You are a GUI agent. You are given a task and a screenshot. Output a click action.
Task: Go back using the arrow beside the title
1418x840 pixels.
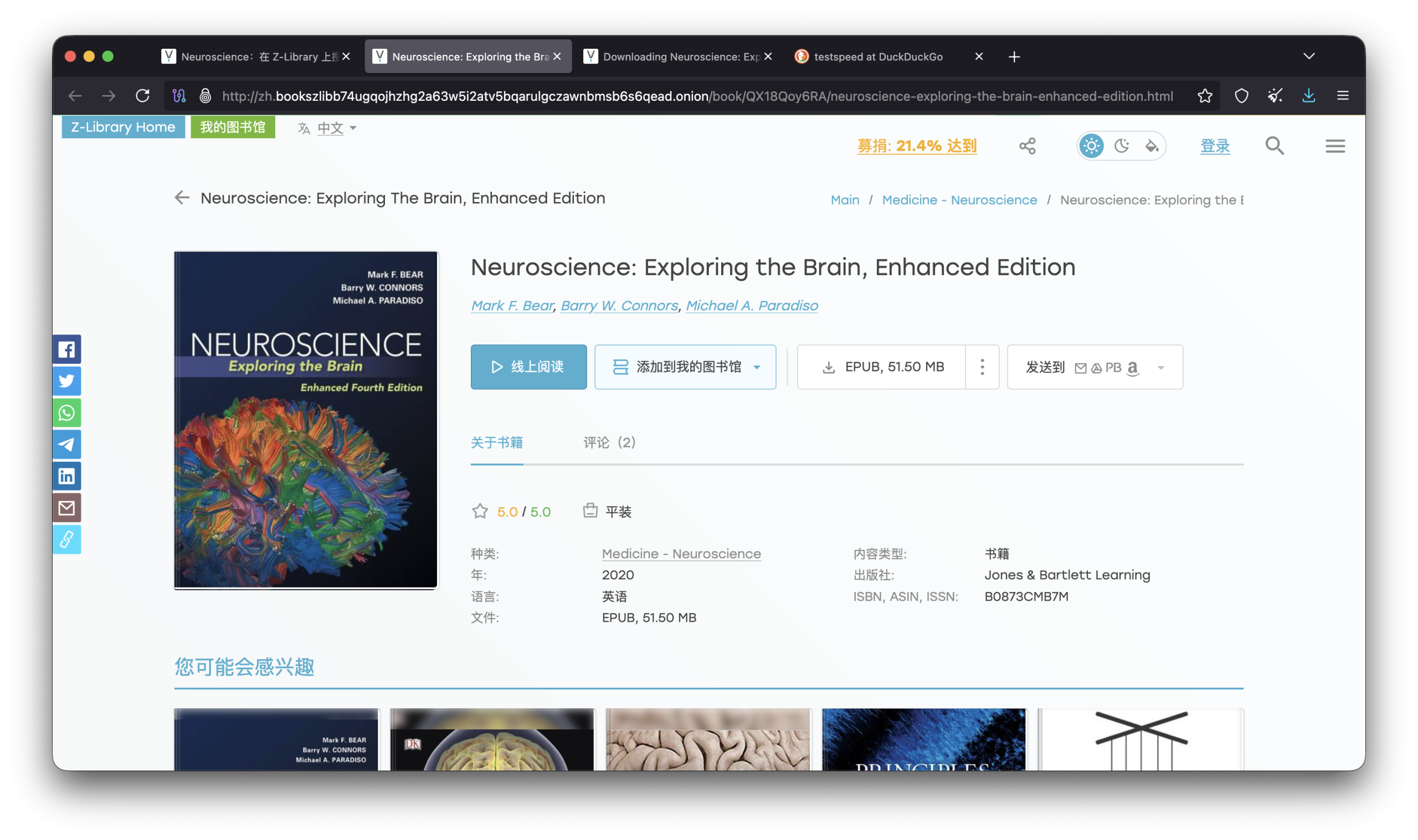pos(182,198)
